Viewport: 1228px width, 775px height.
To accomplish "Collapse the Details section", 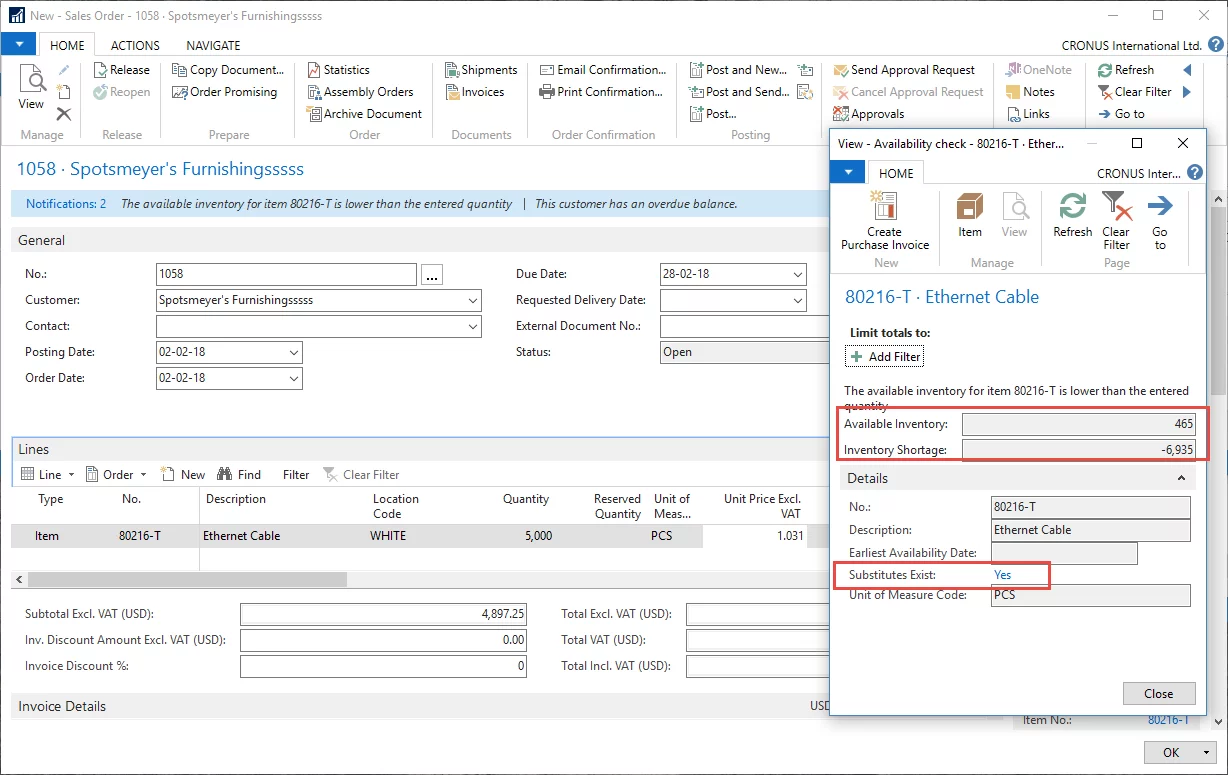I will [x=1181, y=479].
